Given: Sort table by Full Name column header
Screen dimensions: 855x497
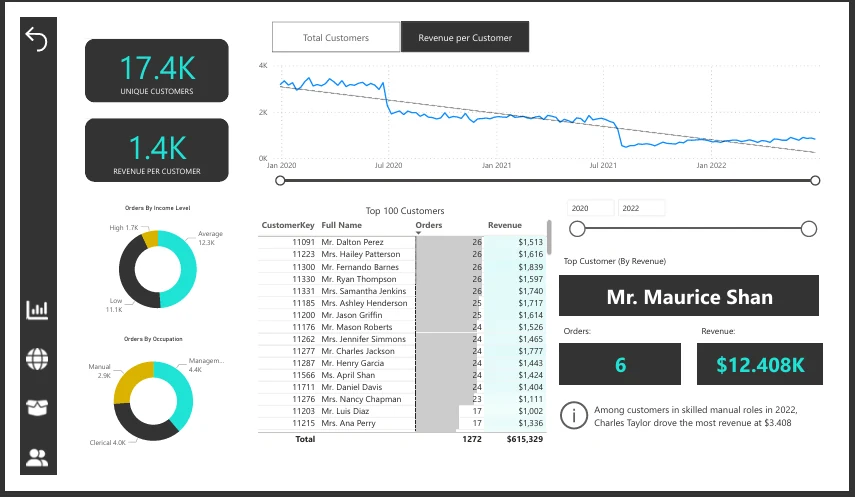Looking at the screenshot, I should [x=341, y=225].
